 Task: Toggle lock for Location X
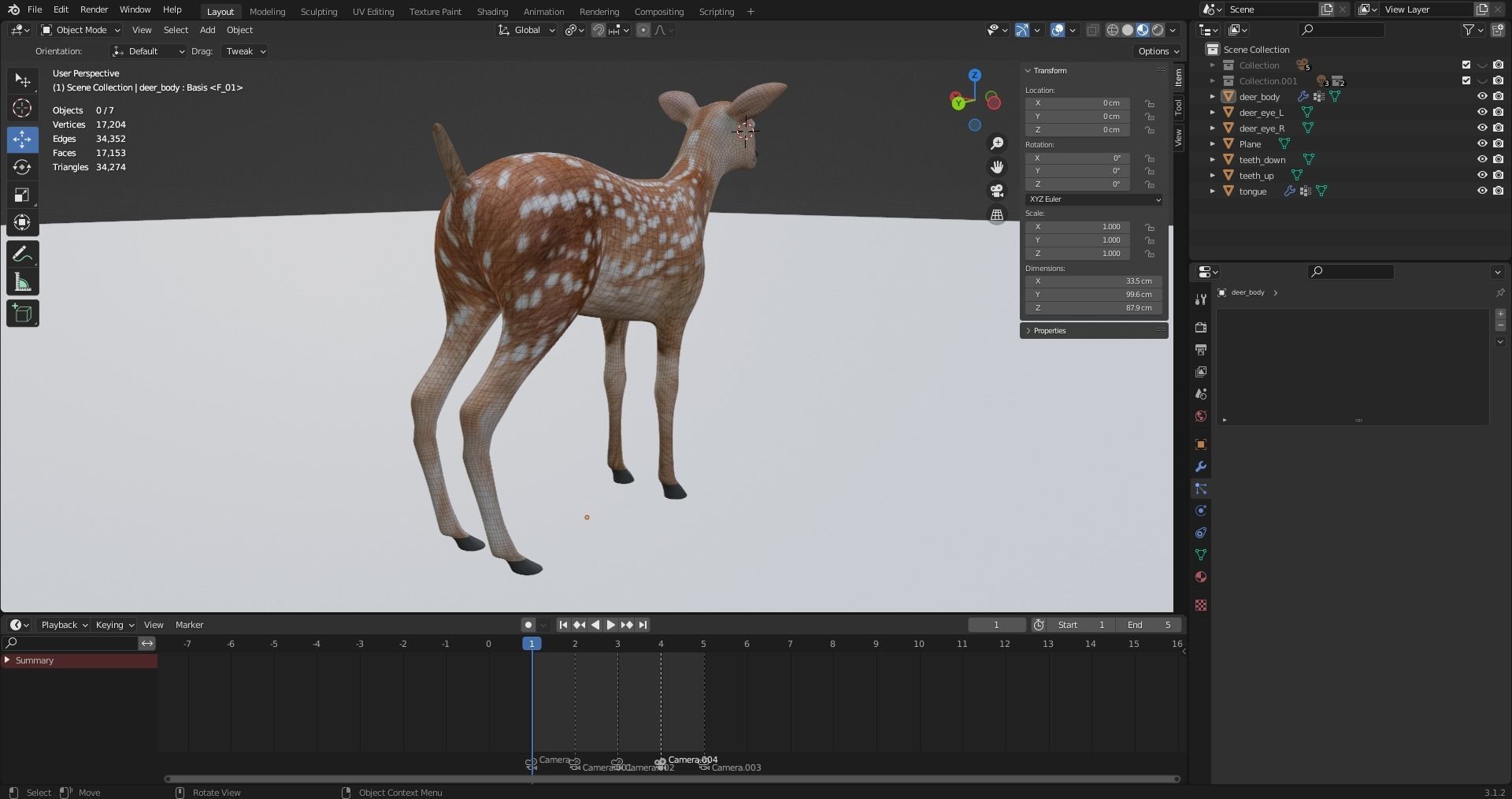pos(1150,103)
